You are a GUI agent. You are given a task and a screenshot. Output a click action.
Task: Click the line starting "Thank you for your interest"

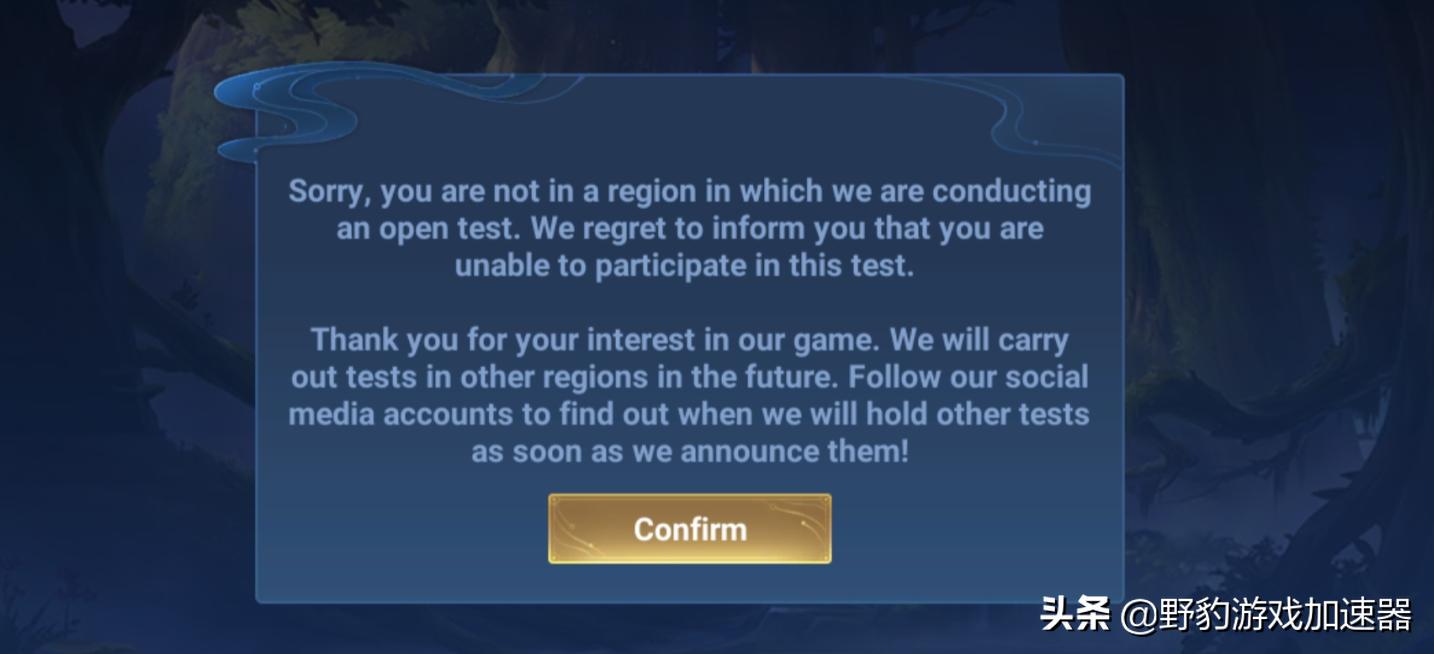click(689, 340)
